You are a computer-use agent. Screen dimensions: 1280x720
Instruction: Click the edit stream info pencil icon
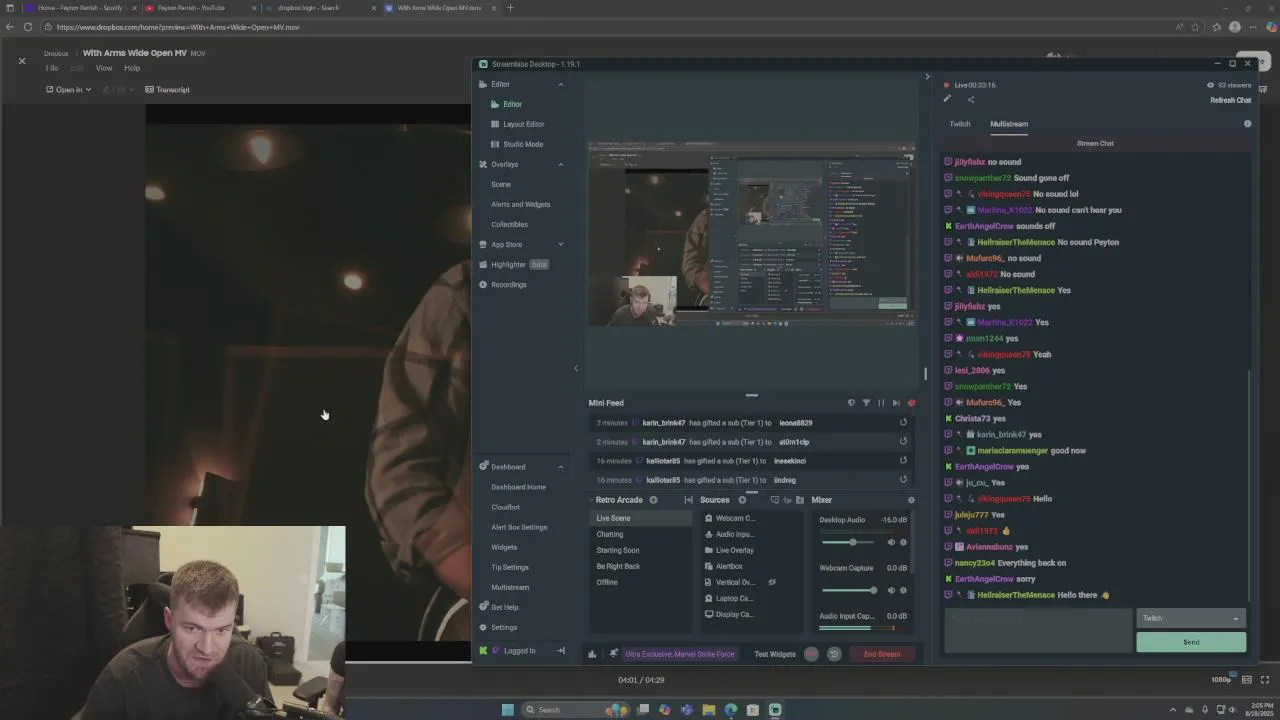point(947,99)
